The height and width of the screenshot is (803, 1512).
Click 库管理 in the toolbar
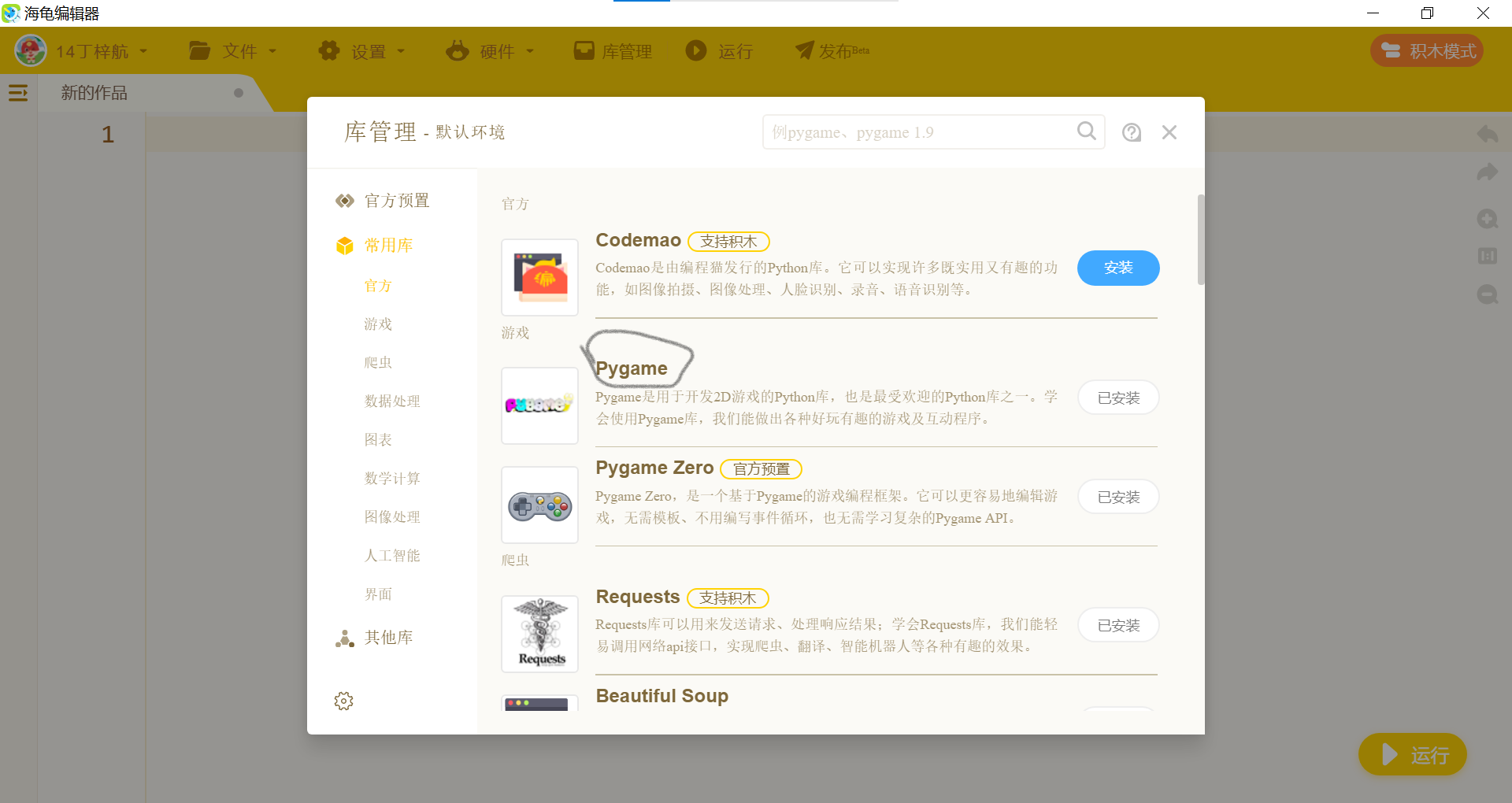point(613,51)
